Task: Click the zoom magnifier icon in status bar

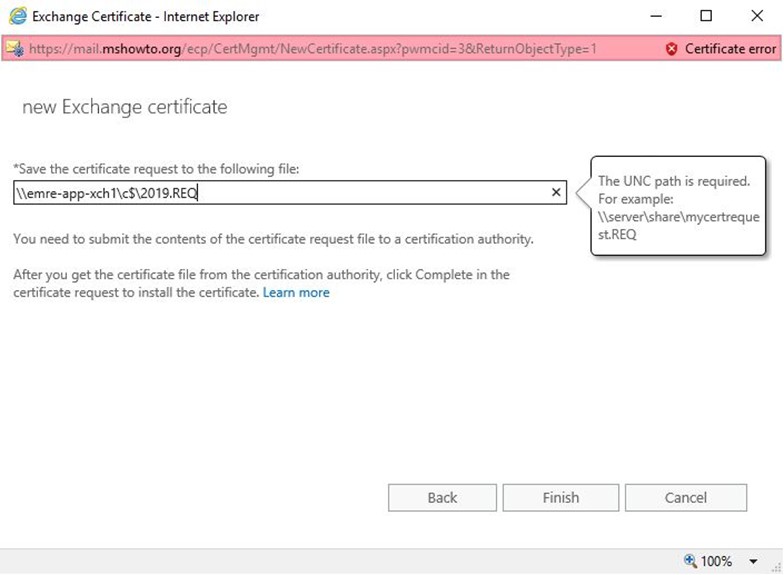Action: pos(690,560)
